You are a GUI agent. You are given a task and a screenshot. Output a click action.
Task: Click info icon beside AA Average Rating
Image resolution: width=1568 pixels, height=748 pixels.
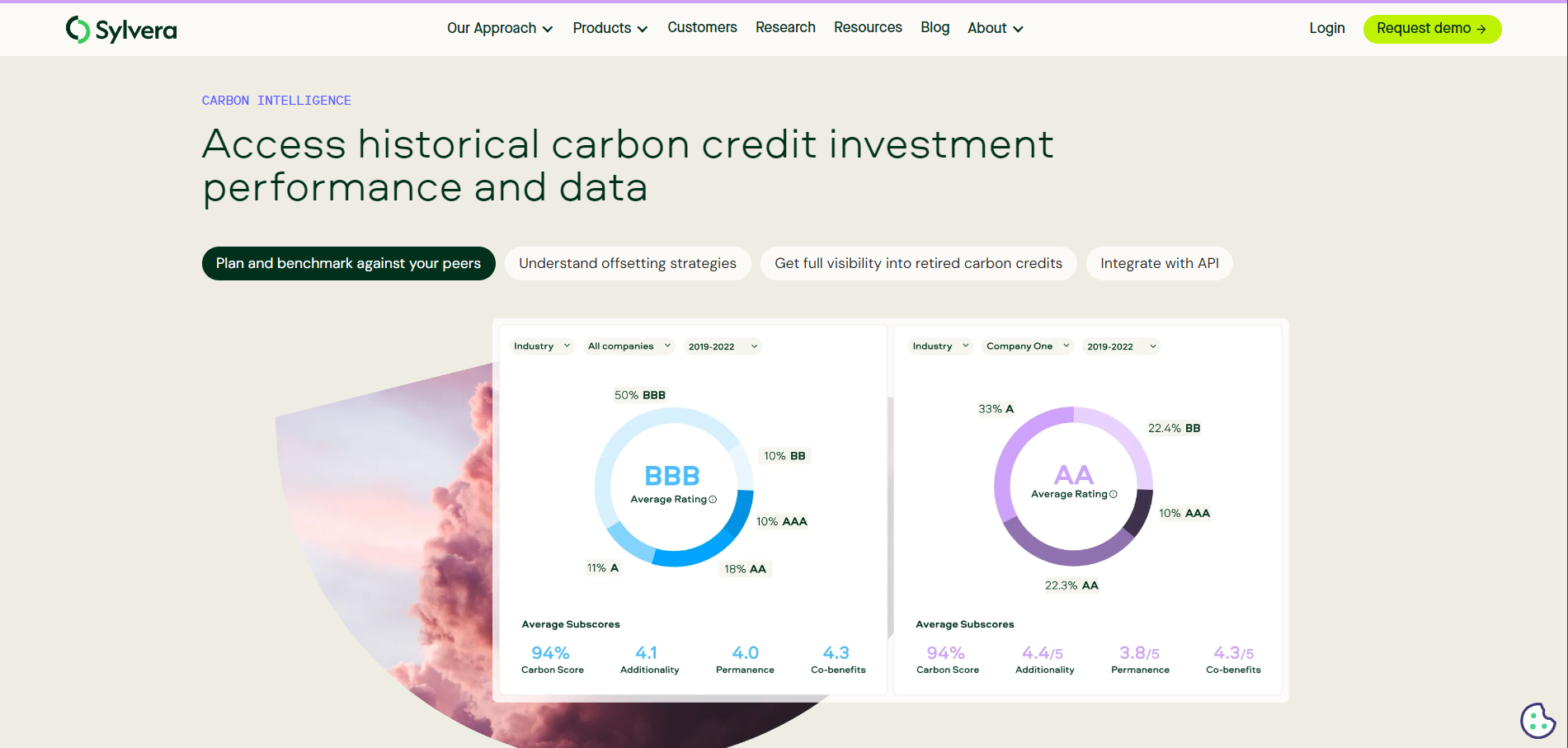tap(1114, 494)
